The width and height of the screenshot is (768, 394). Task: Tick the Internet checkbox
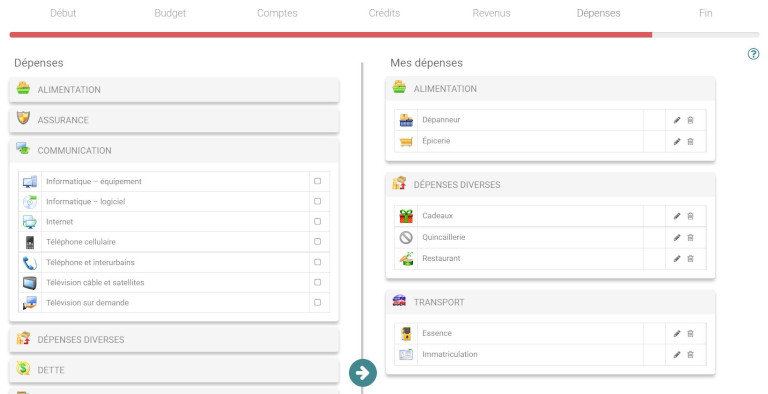pos(317,222)
